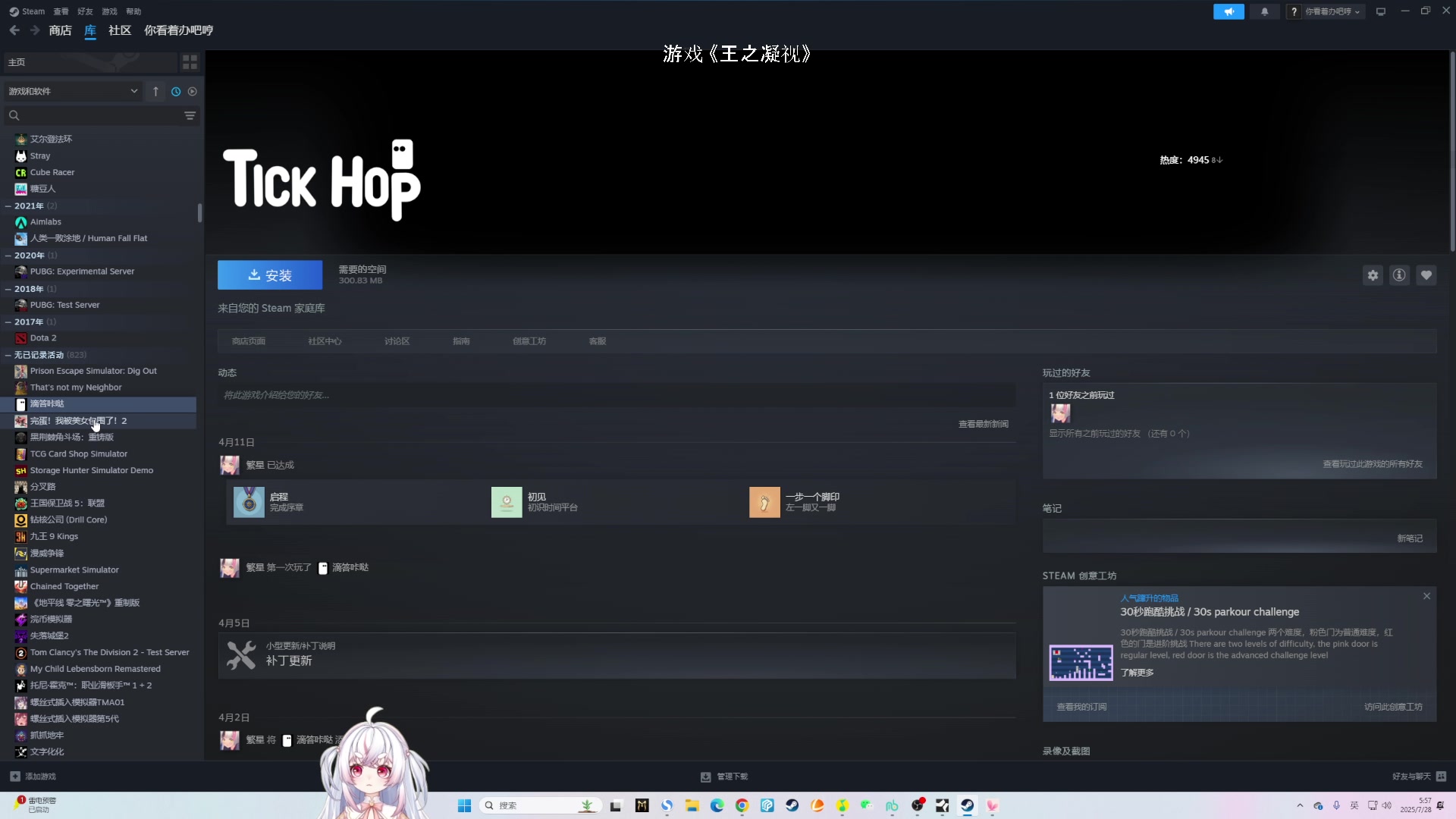Screen dimensions: 1456x819
Task: Click 添加游戏 at bottom left
Action: point(33,777)
